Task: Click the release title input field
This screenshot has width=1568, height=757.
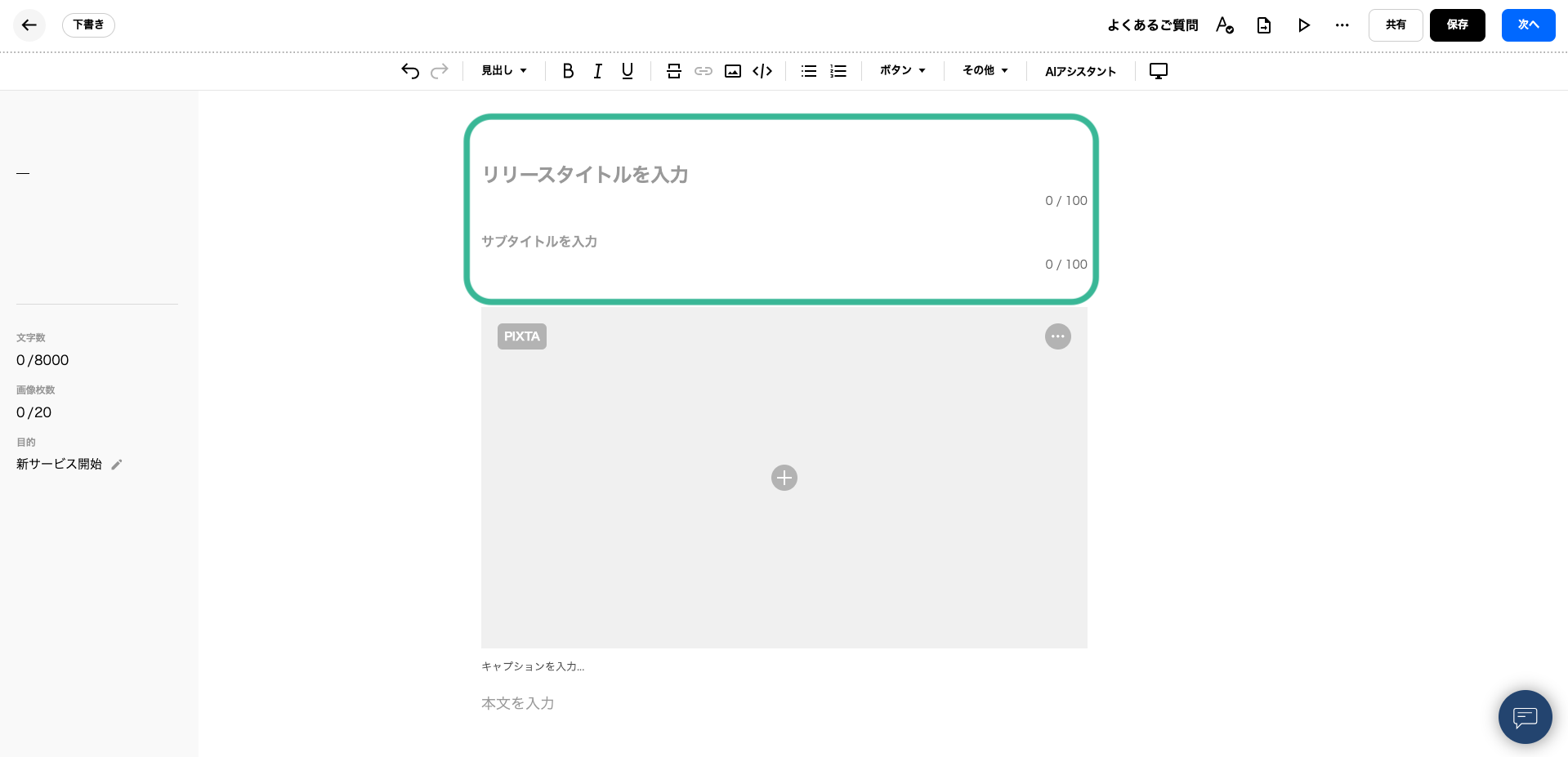Action: click(784, 175)
